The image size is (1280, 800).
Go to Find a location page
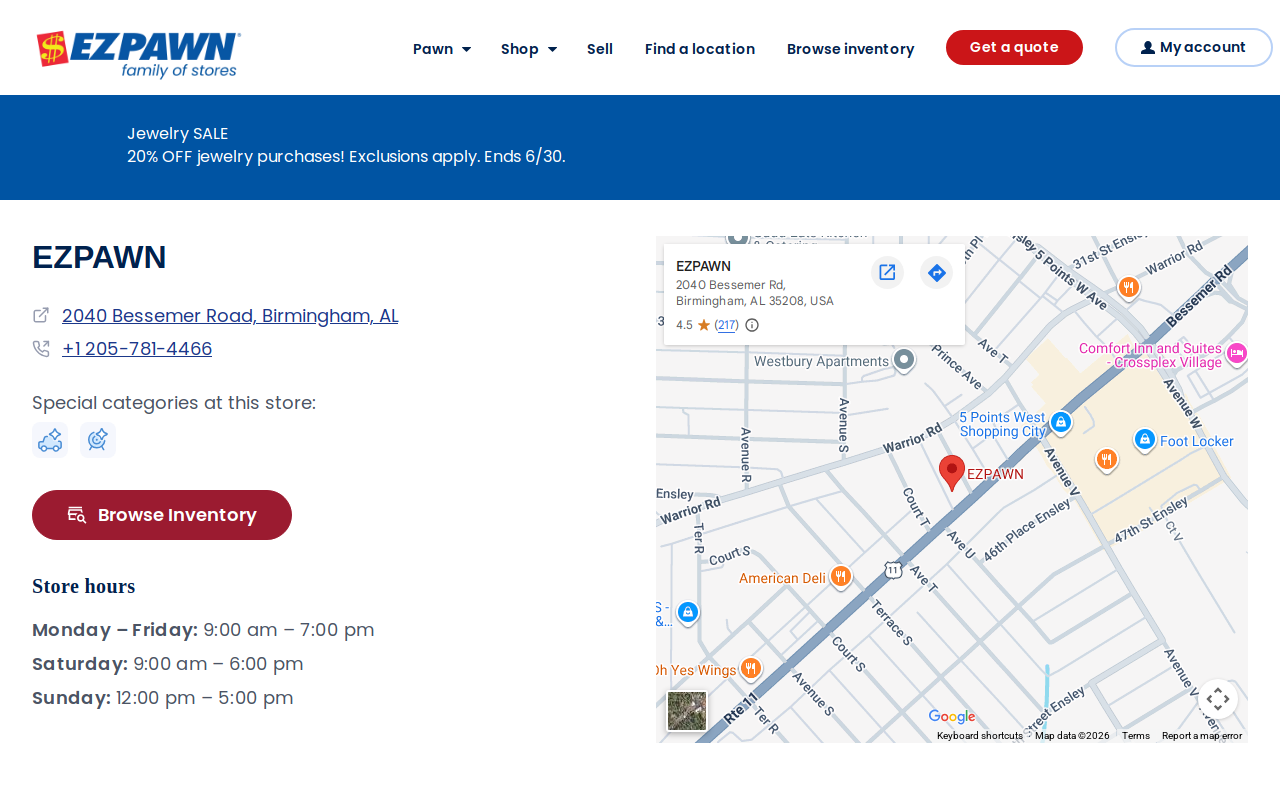[x=700, y=48]
